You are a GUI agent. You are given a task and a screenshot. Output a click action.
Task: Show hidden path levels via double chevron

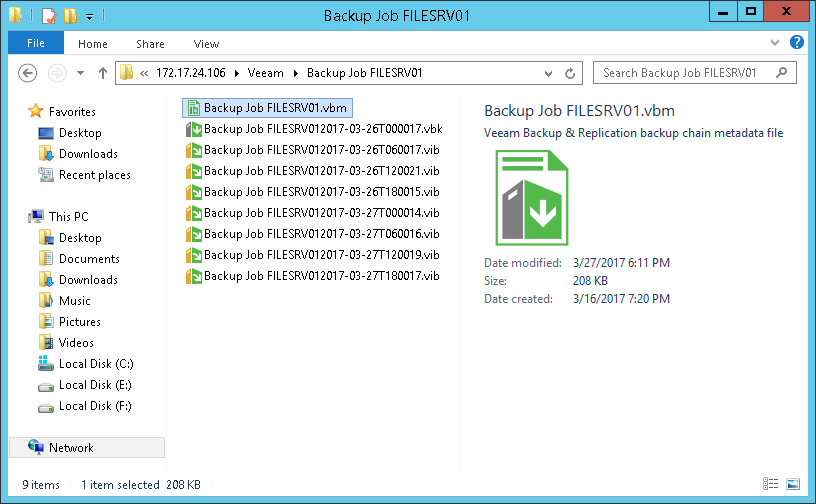(x=144, y=73)
